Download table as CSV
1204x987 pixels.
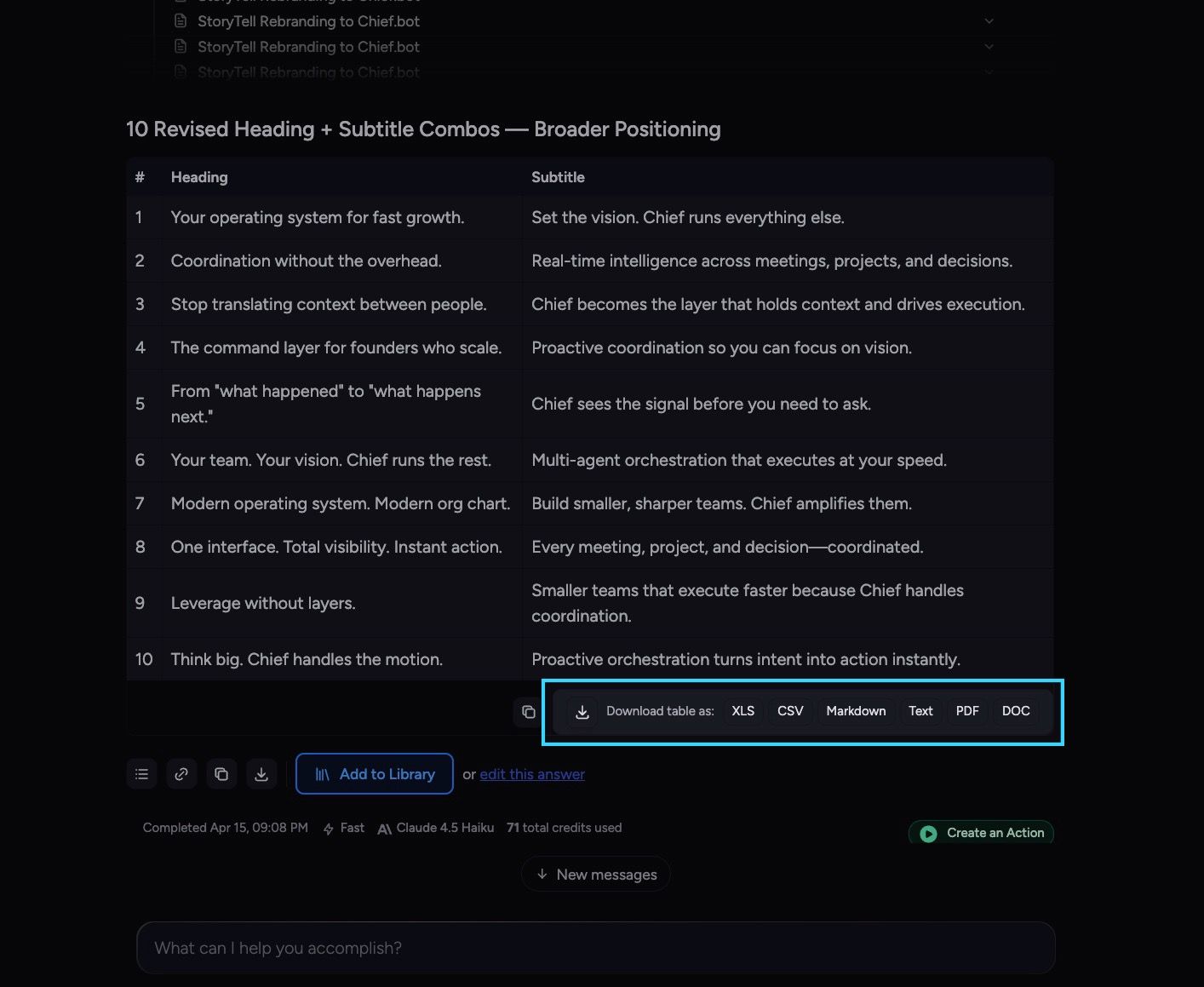coord(790,711)
